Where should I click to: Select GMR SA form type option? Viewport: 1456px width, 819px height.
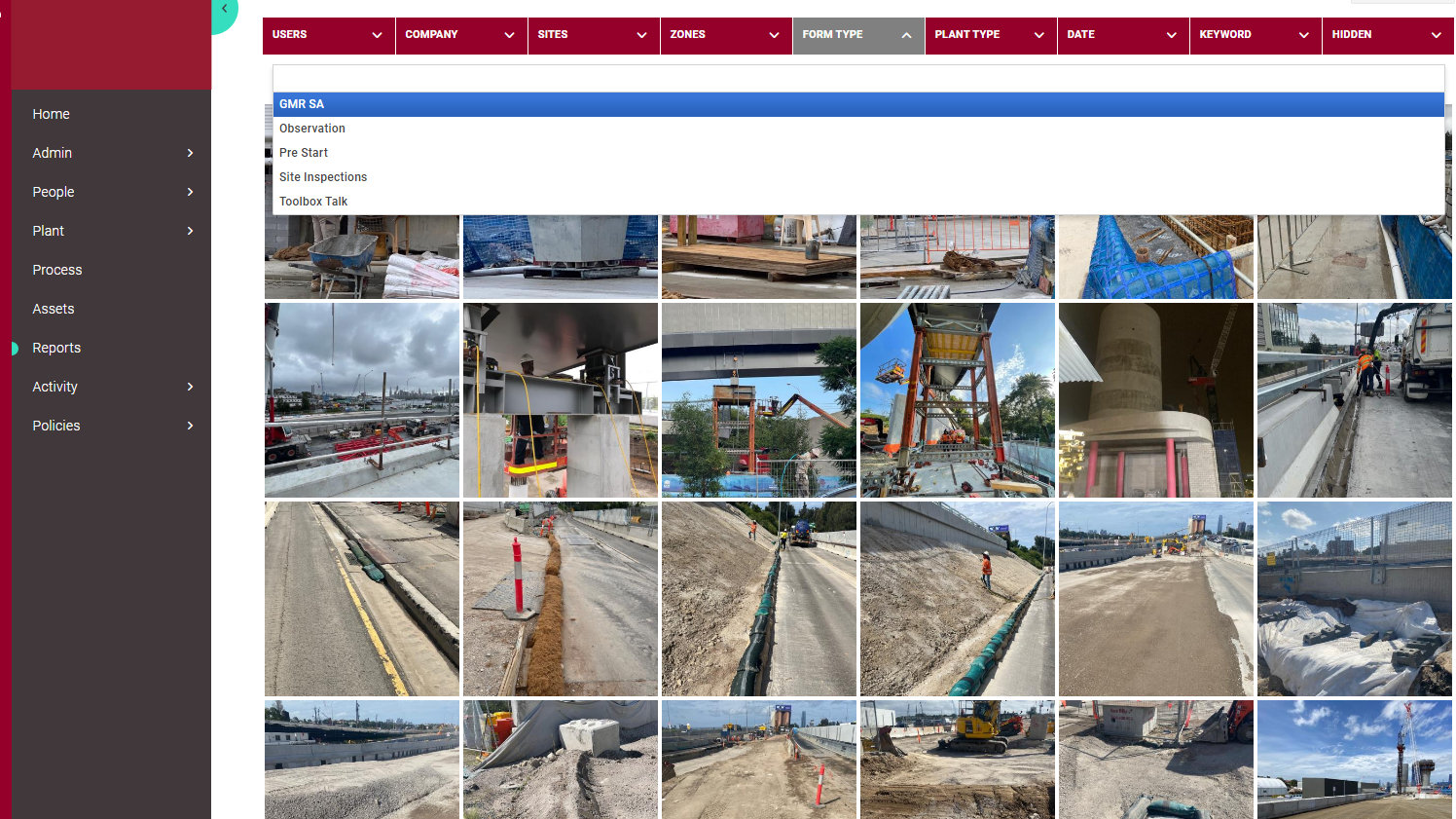click(858, 104)
